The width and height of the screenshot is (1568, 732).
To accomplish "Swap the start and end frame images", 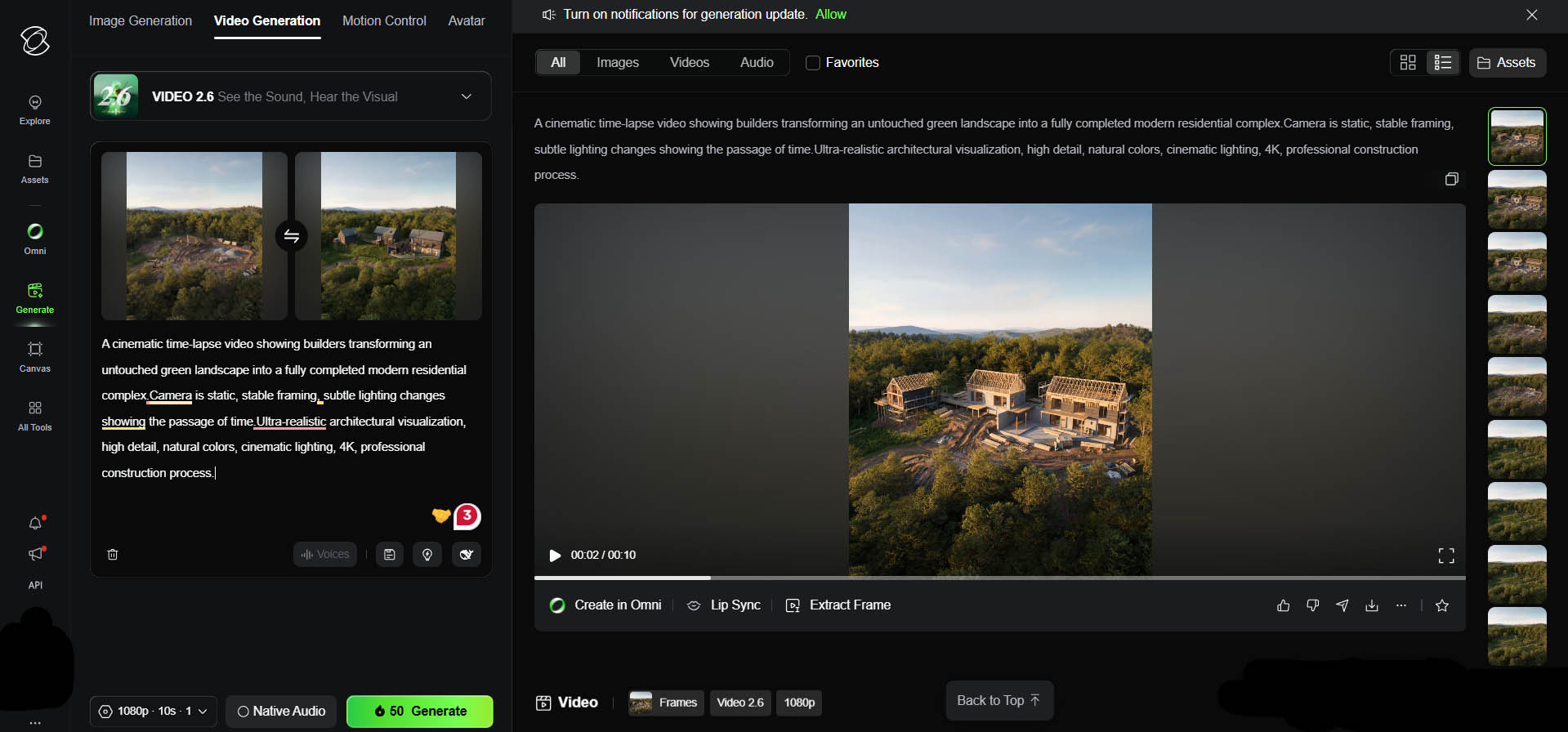I will (x=291, y=236).
